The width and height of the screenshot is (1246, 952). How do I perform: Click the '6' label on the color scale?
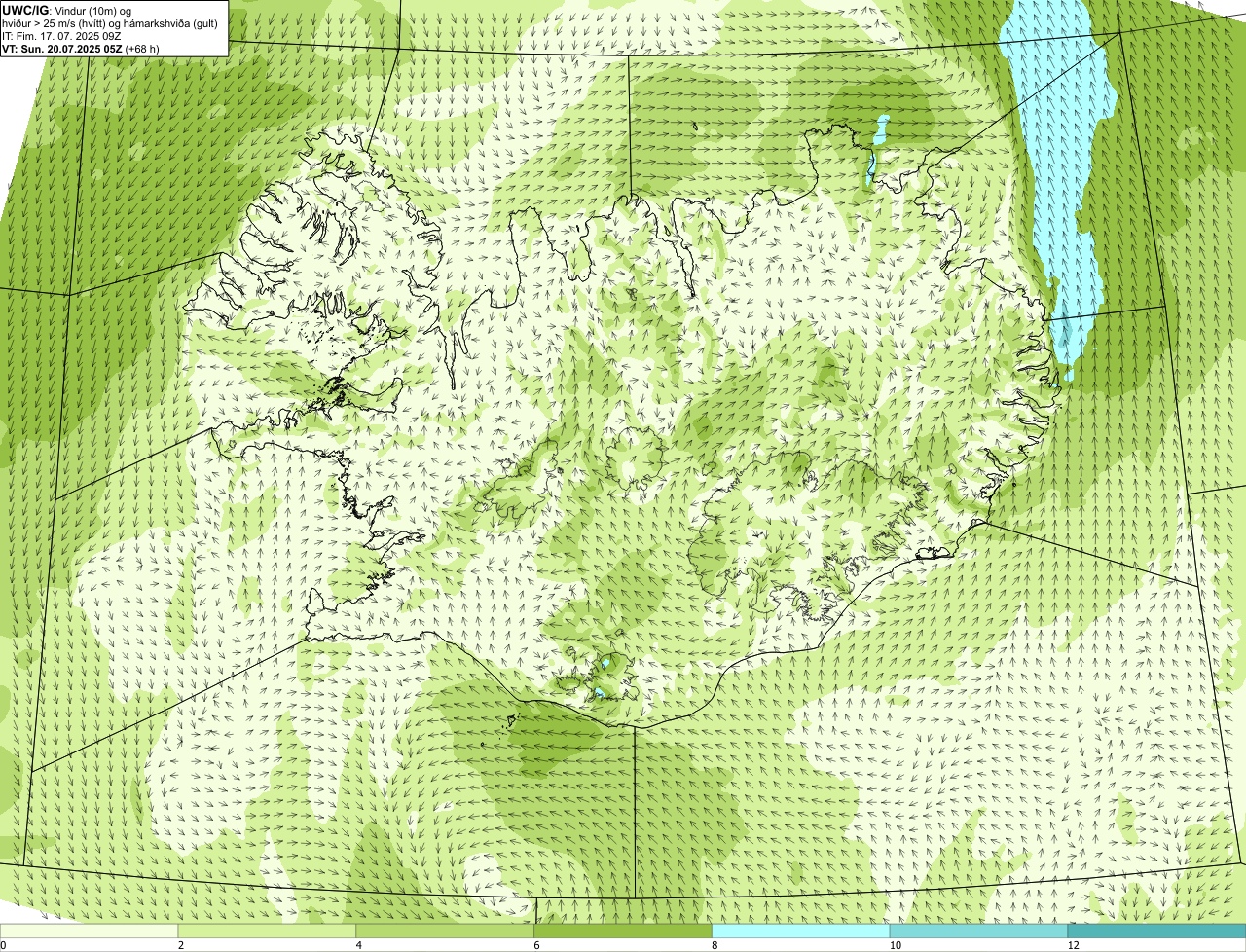tap(536, 945)
